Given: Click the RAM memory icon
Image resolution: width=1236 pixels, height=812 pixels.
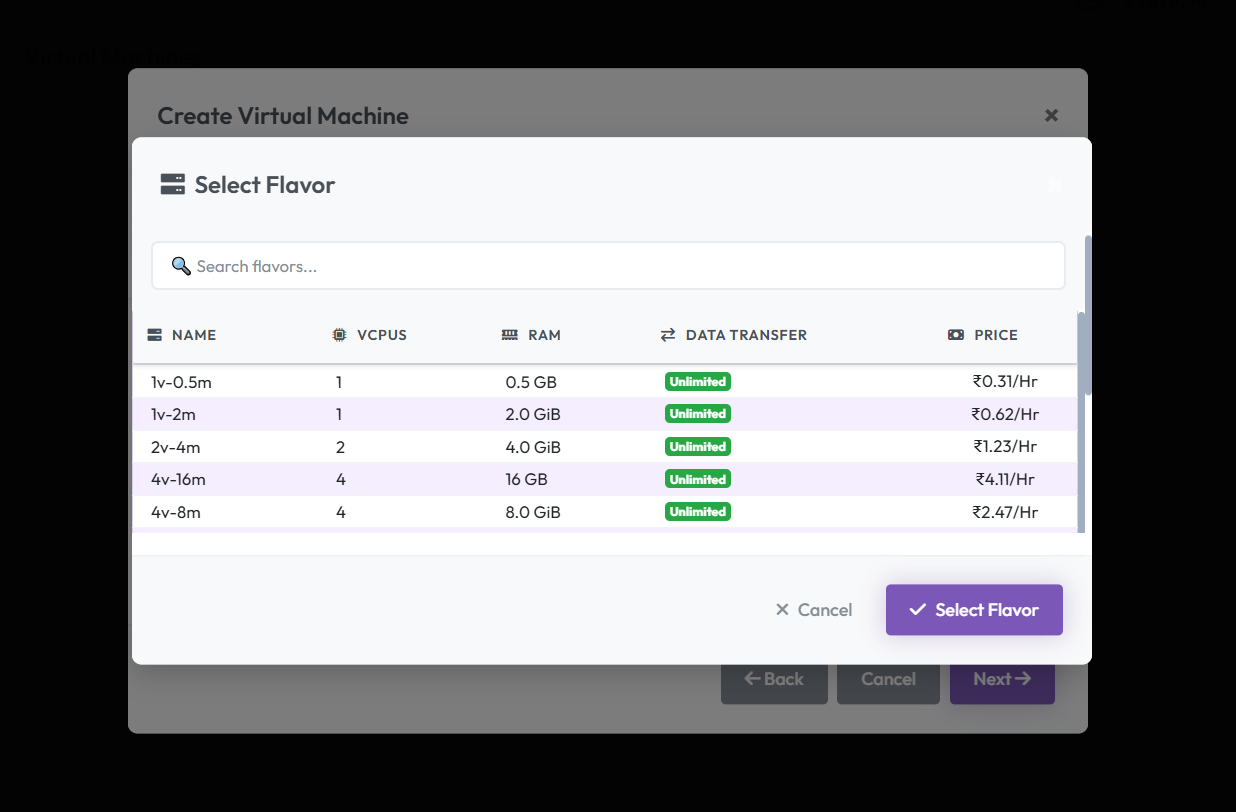Looking at the screenshot, I should (510, 335).
